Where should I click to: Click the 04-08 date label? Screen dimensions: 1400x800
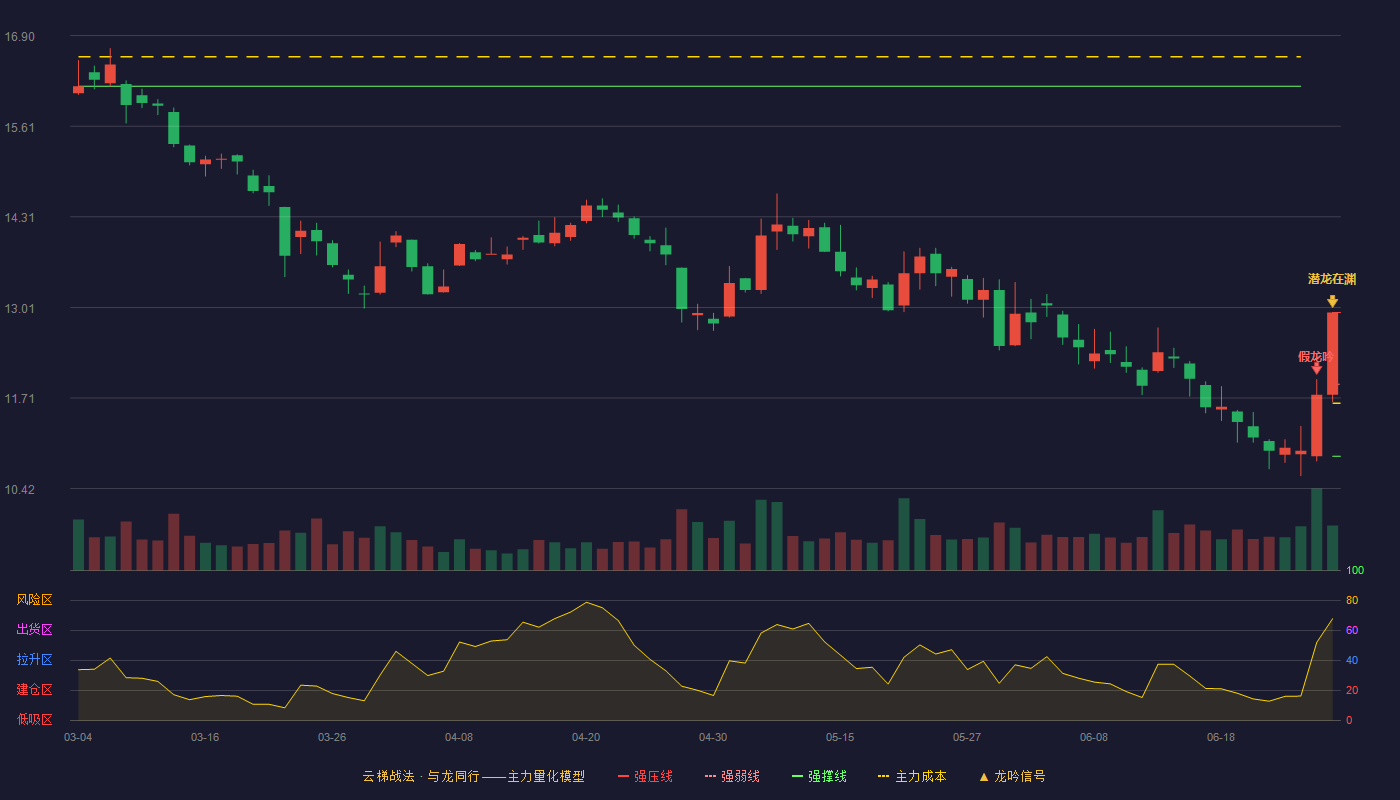click(x=459, y=737)
